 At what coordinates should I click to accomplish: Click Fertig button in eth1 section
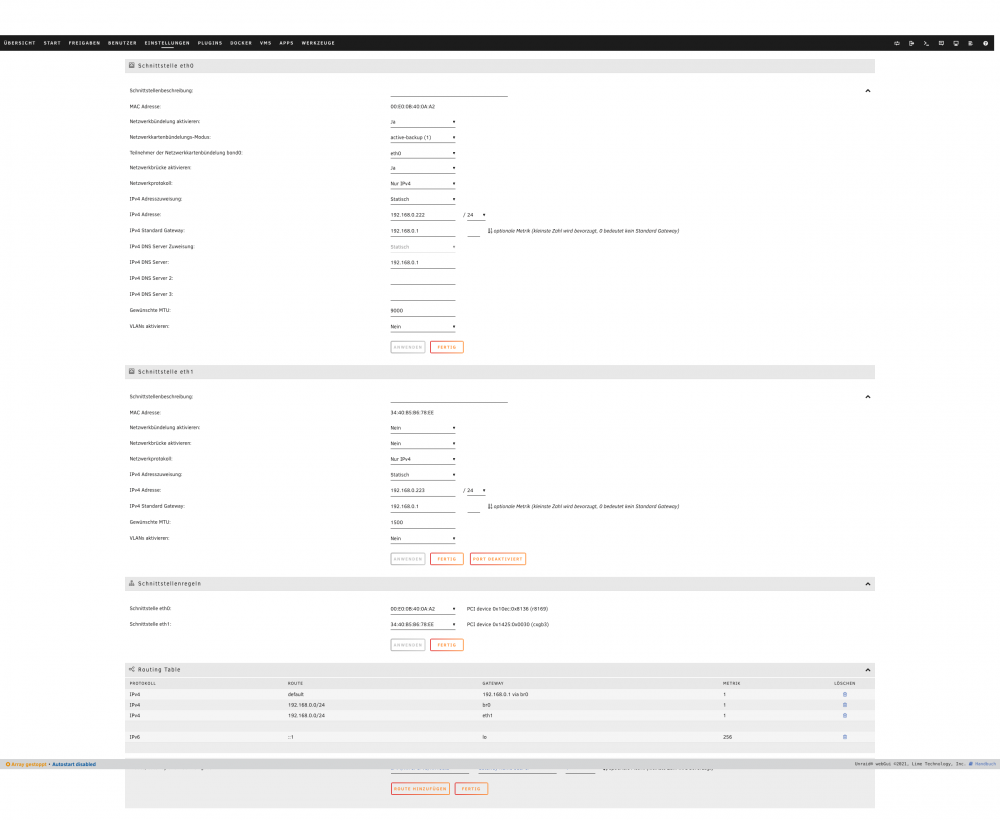446,559
